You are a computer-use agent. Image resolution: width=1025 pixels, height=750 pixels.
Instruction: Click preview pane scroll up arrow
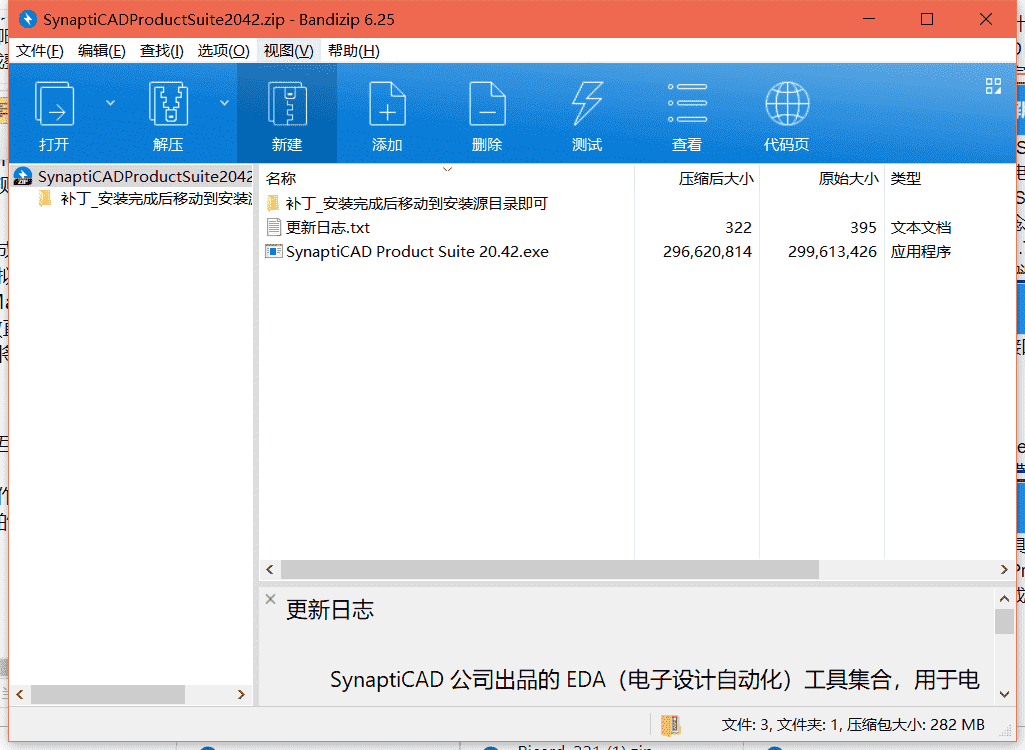pos(1004,598)
